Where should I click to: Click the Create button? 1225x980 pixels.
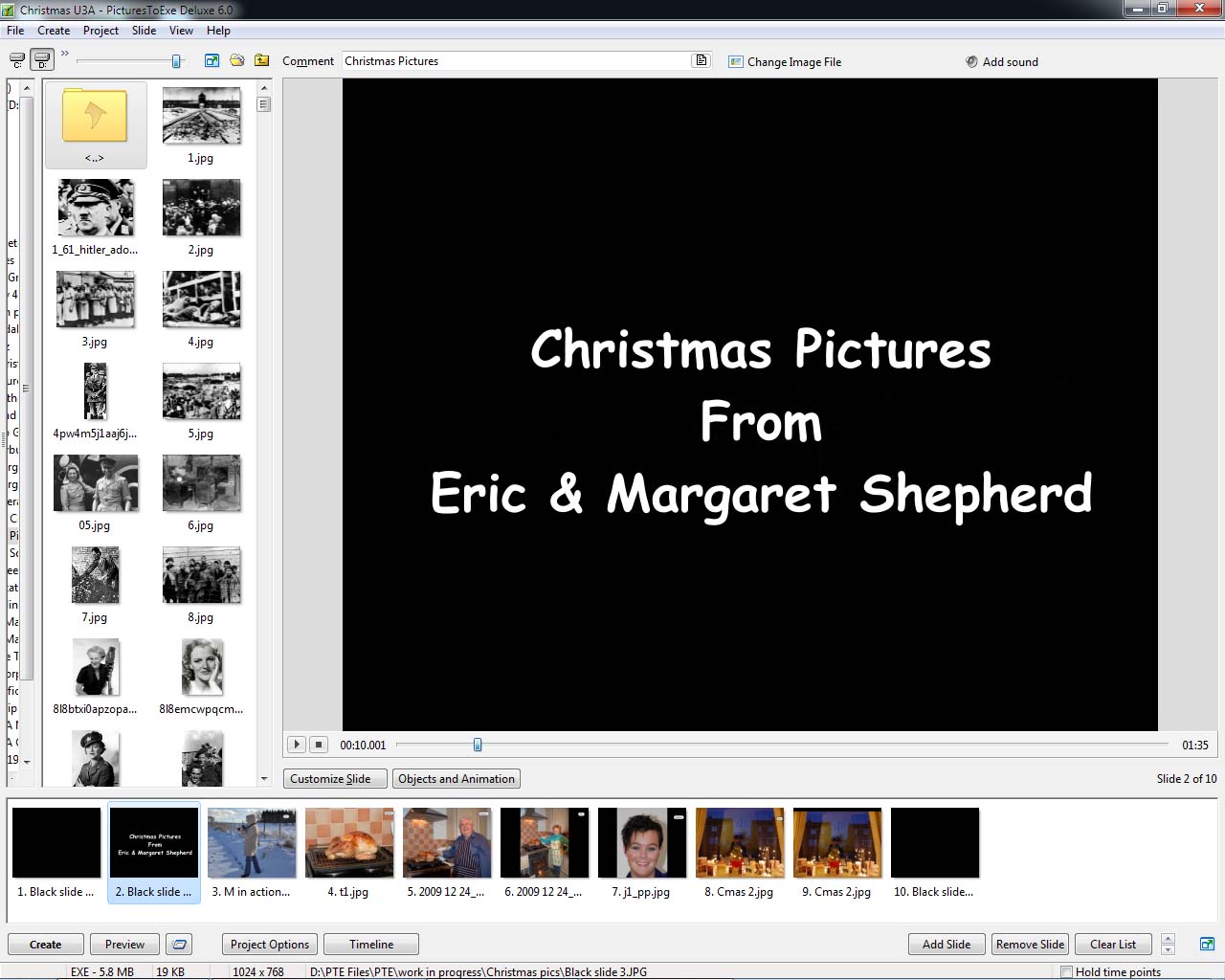[x=45, y=944]
